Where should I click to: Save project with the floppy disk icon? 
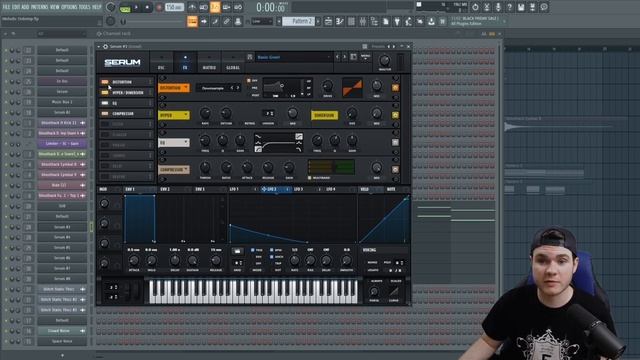tap(521, 7)
